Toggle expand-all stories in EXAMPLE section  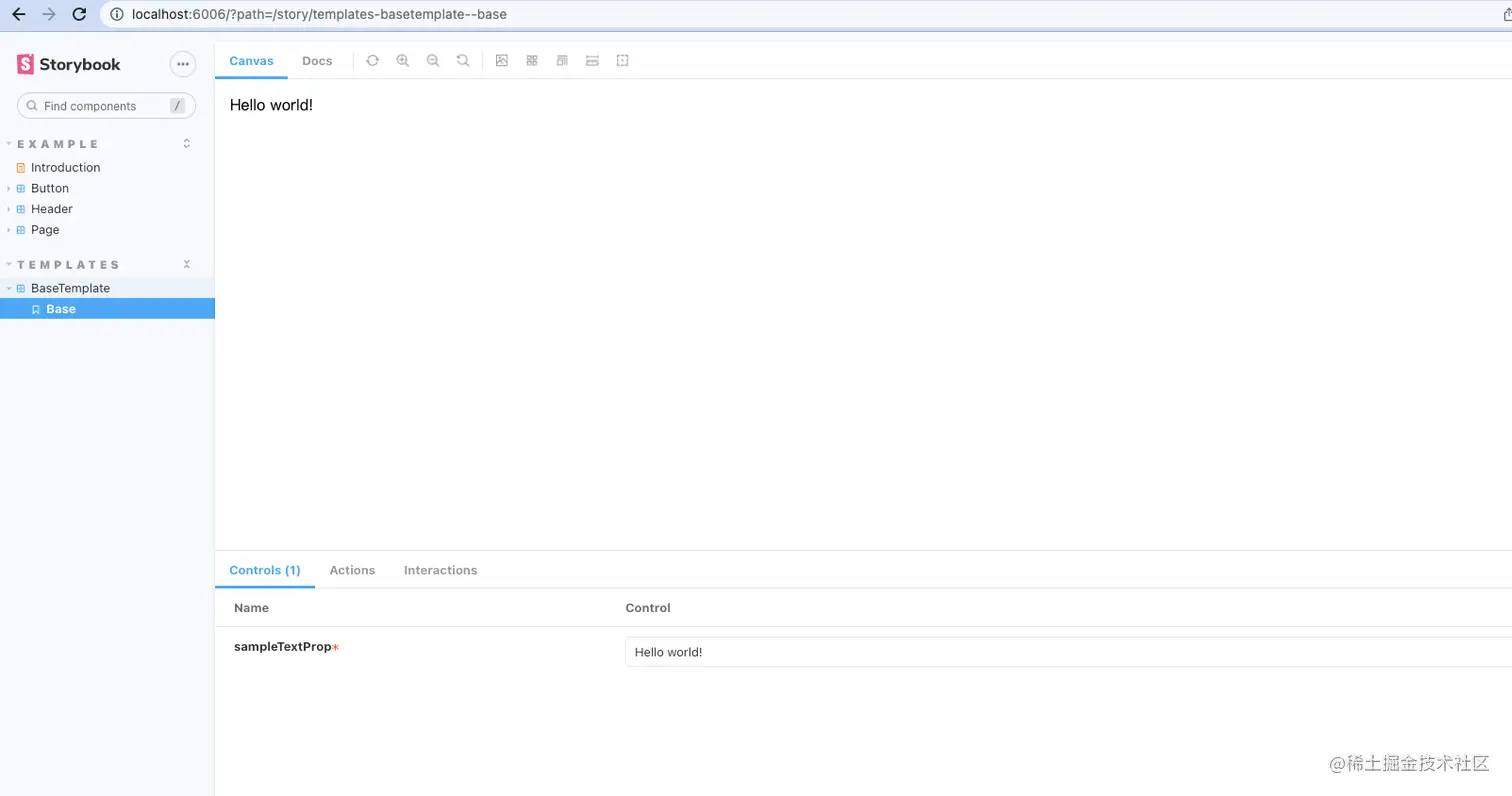186,143
